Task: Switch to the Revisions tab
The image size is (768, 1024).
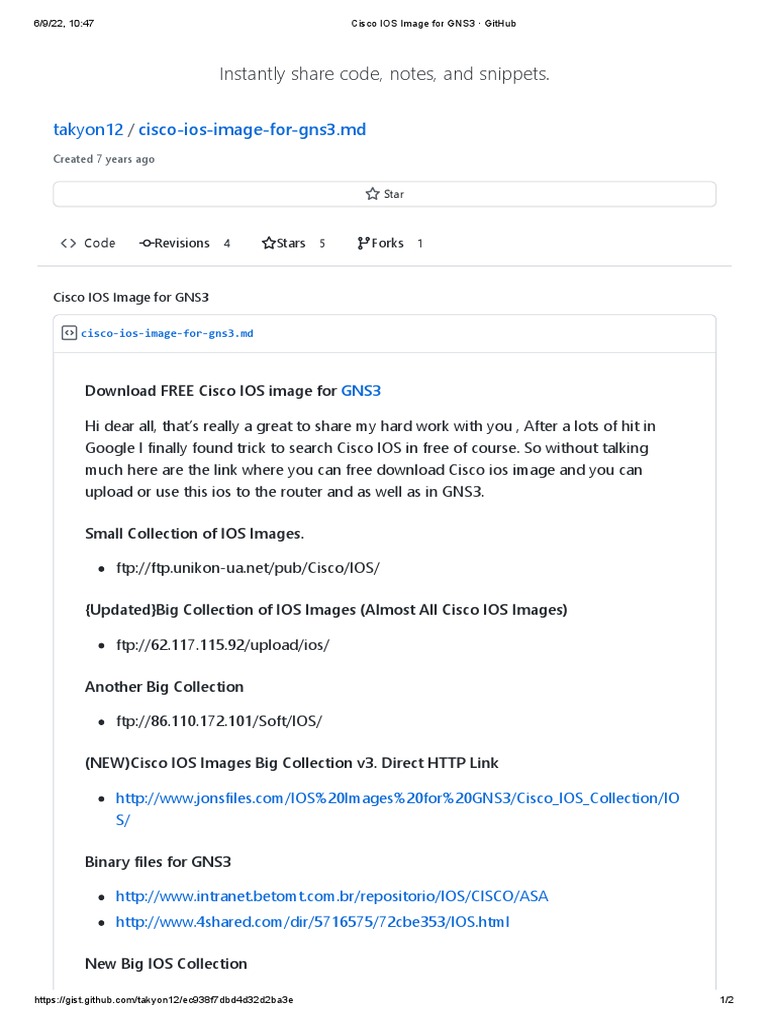Action: [182, 243]
